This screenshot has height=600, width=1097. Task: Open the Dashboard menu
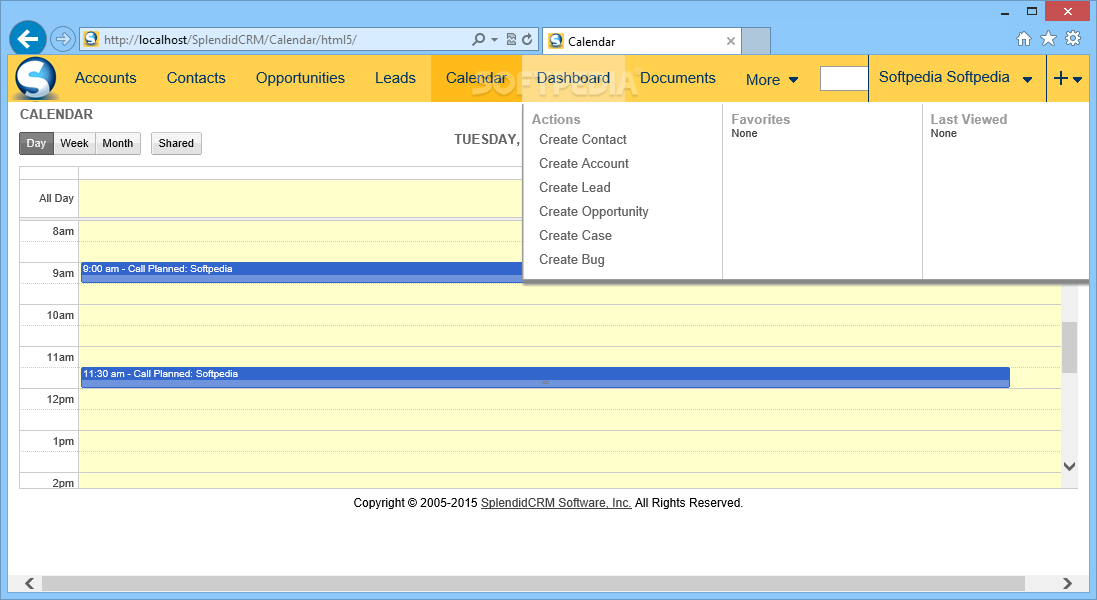tap(574, 78)
